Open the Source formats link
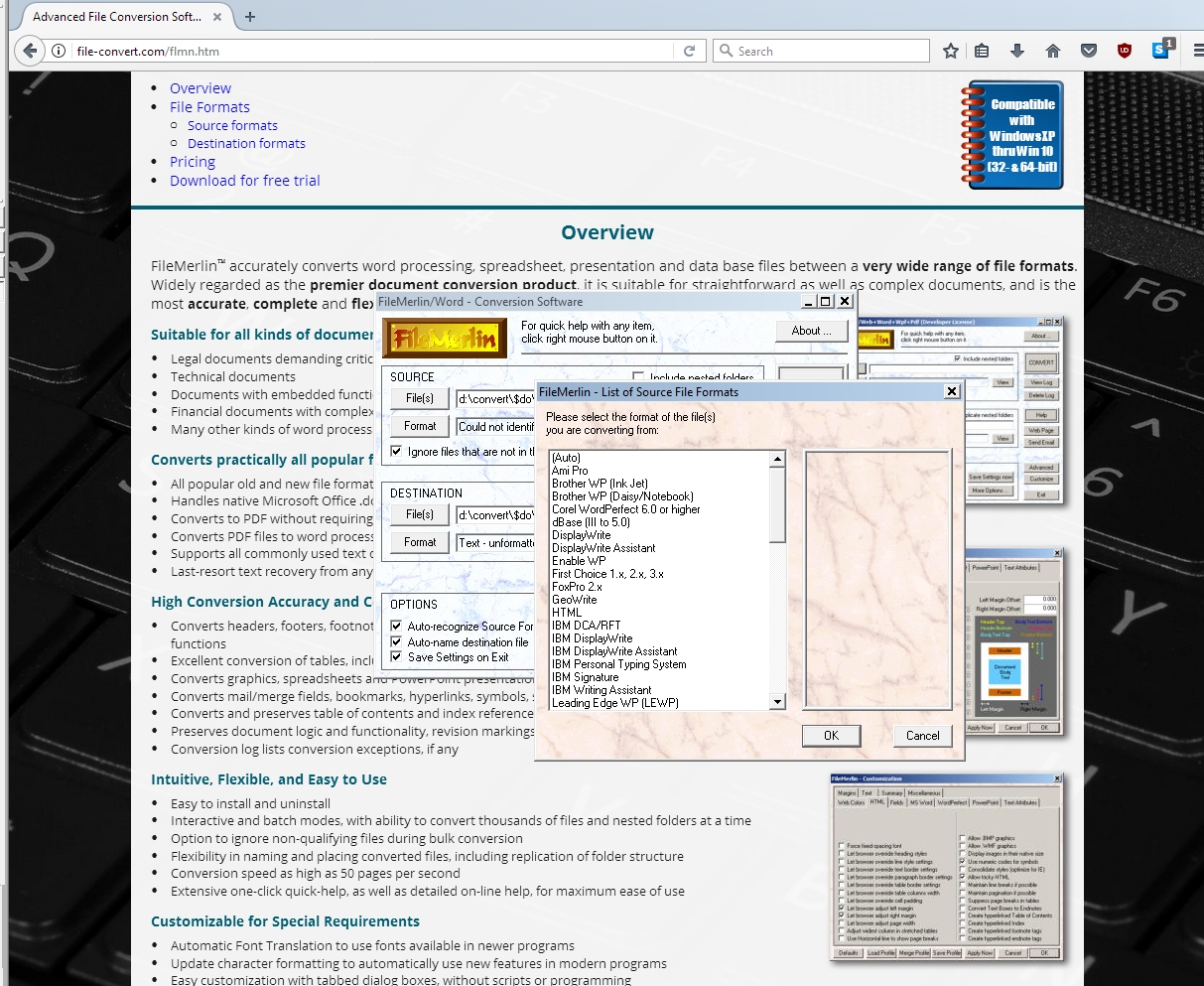Viewport: 1204px width, 986px height. pyautogui.click(x=232, y=125)
